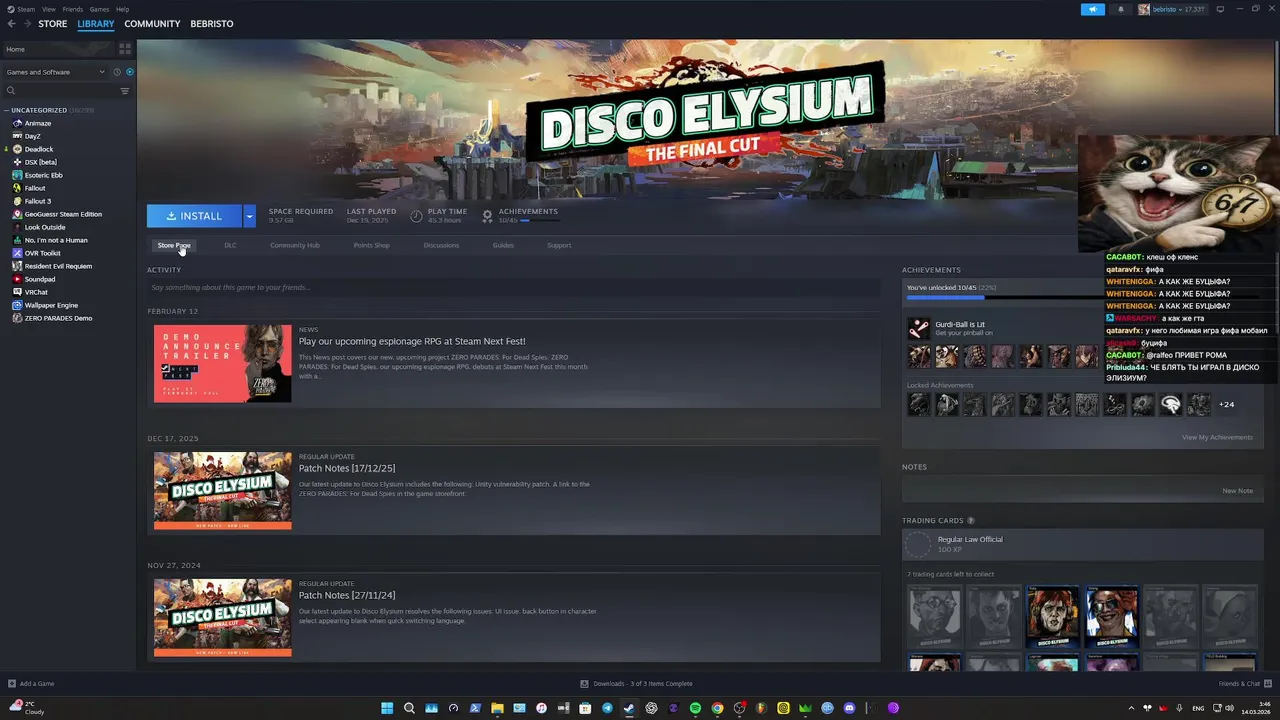
Task: Open Patch Notes [27/11/24] title
Action: pos(347,595)
